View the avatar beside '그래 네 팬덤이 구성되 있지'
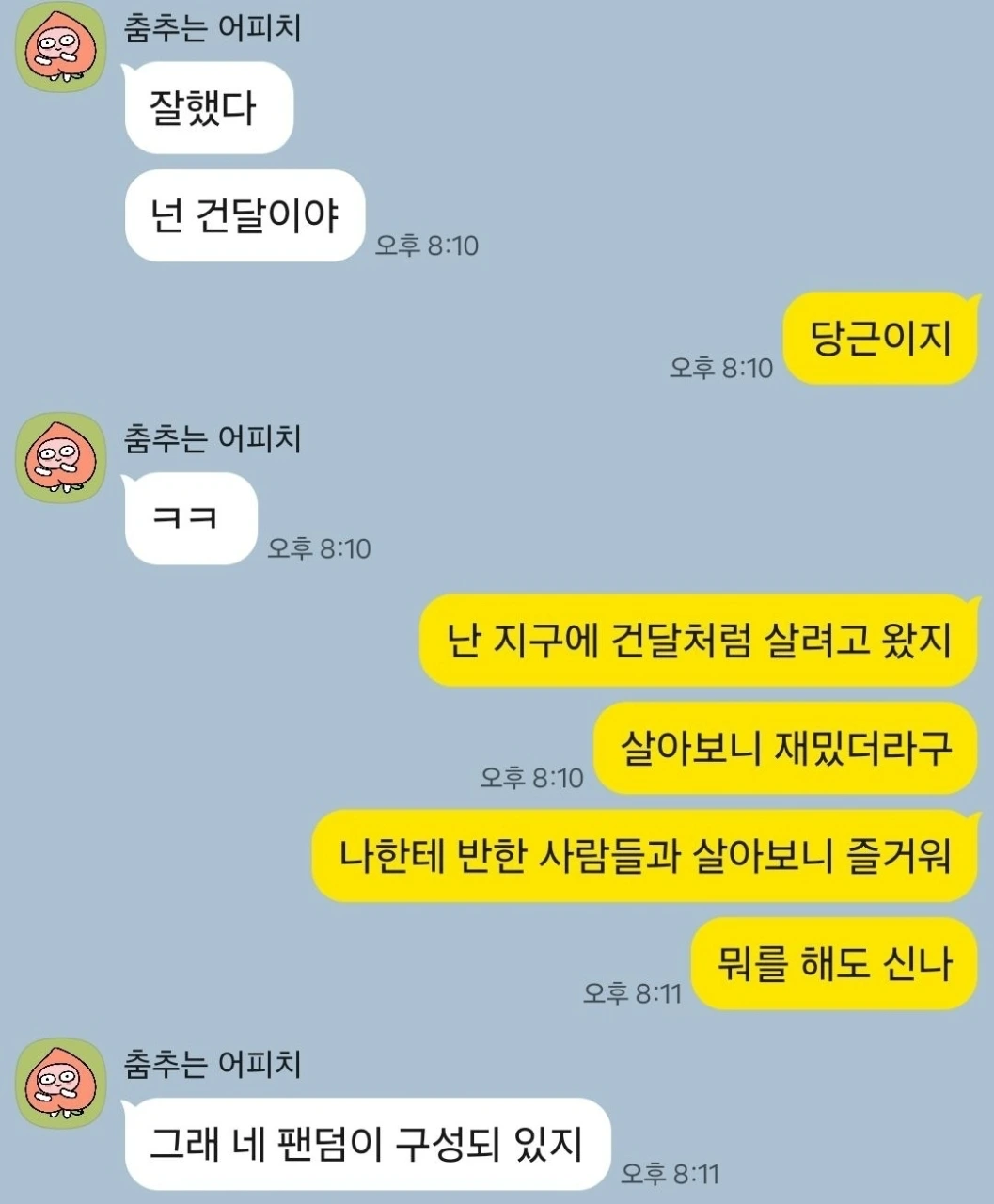This screenshot has width=994, height=1204. [61, 1084]
